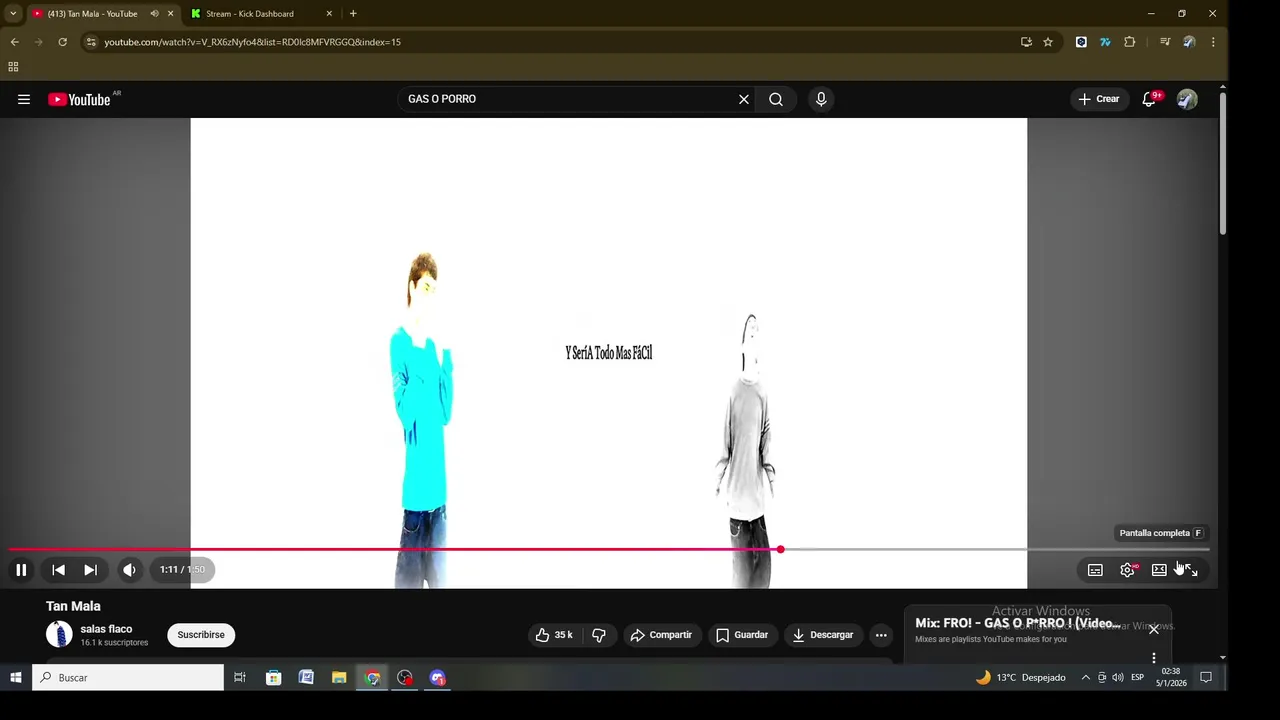Toggle subtitles in the video player
This screenshot has width=1280, height=720.
click(1095, 570)
